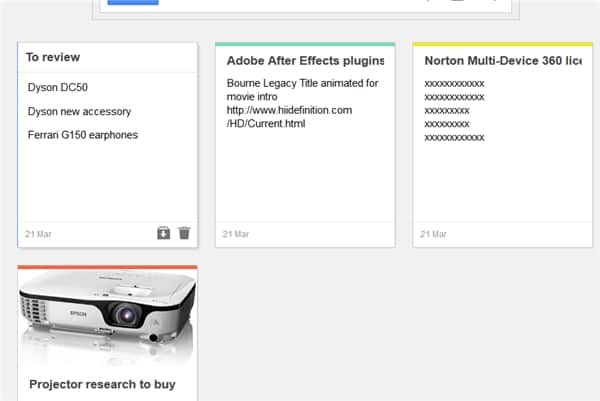The image size is (600, 401).
Task: Open the Projector research to buy title
Action: 102,384
